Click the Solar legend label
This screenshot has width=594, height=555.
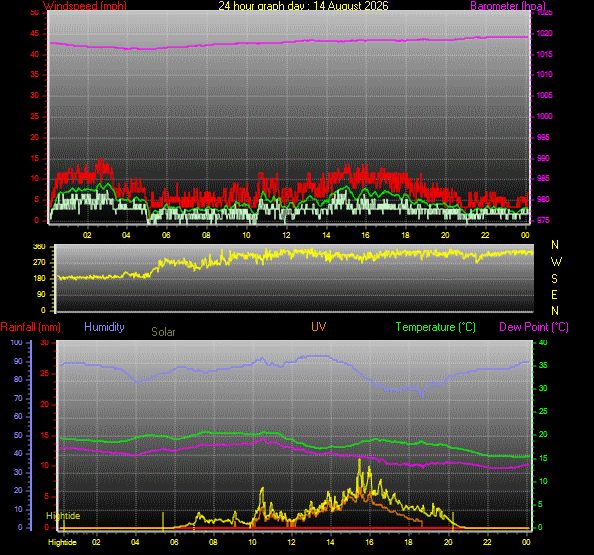pos(163,332)
